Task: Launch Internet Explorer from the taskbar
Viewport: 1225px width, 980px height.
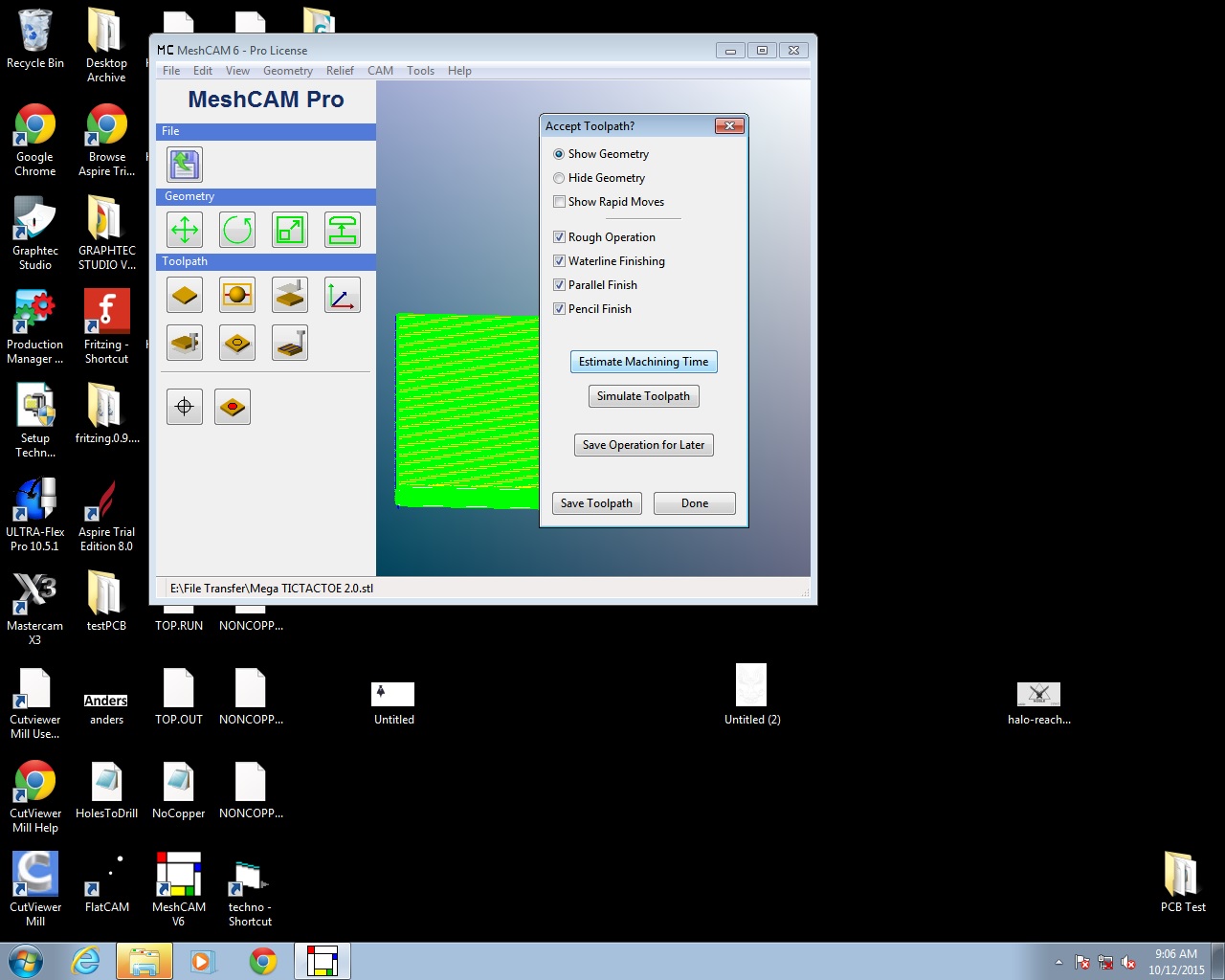Action: coord(86,961)
